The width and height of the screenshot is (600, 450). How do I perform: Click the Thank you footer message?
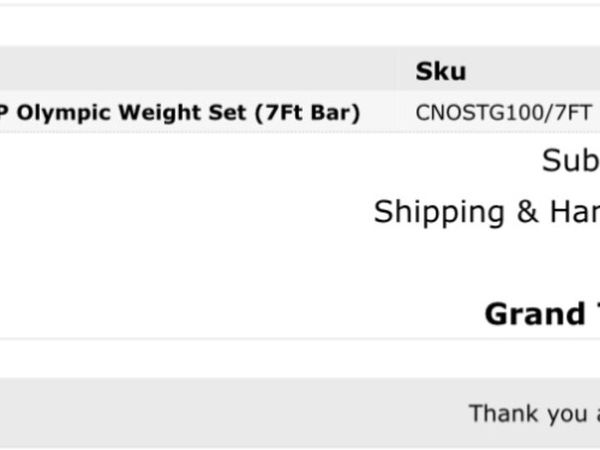(534, 414)
